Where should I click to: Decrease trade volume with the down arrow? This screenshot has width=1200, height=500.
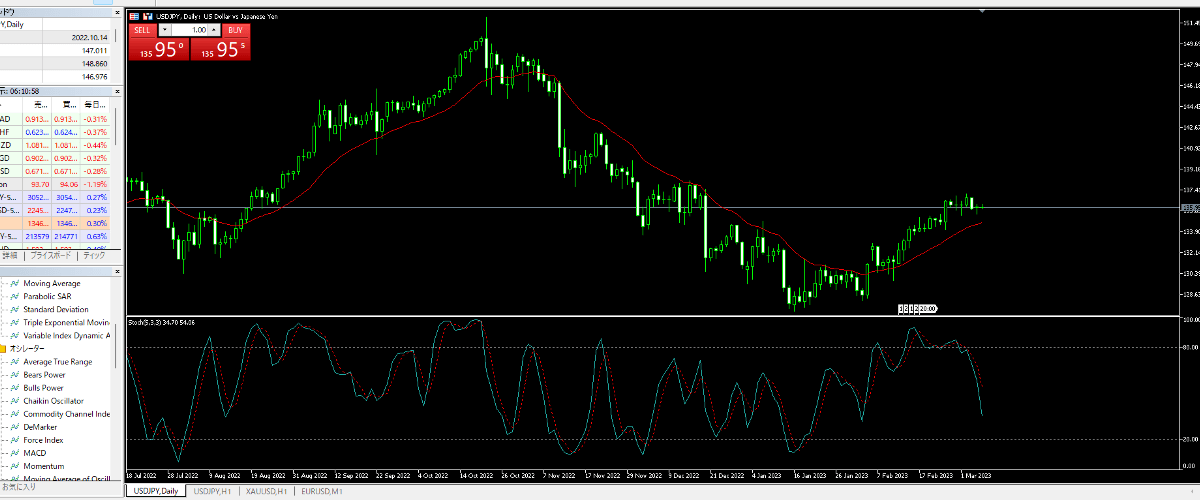click(x=165, y=30)
